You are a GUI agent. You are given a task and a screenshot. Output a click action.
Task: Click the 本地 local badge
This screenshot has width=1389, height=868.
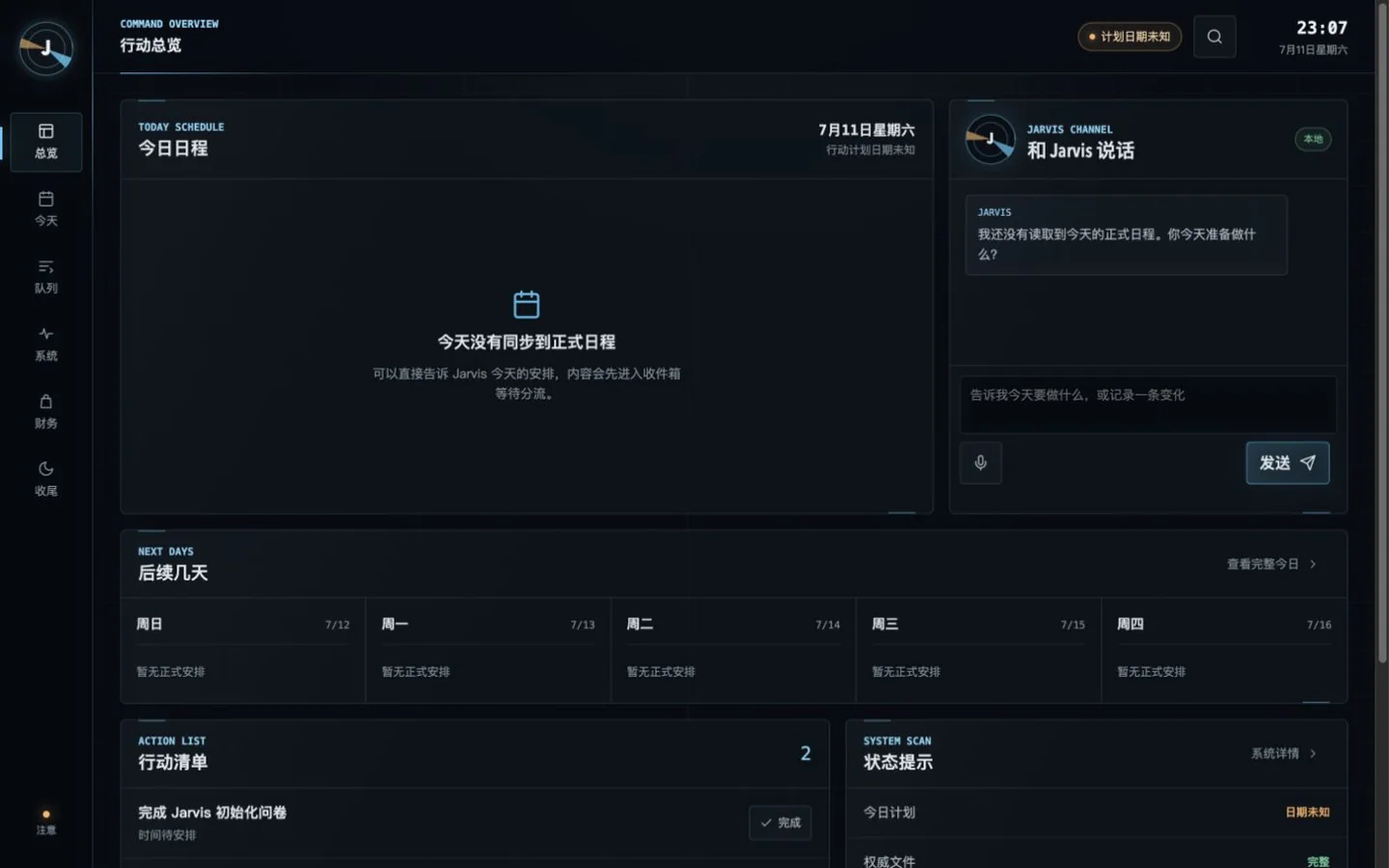1313,139
